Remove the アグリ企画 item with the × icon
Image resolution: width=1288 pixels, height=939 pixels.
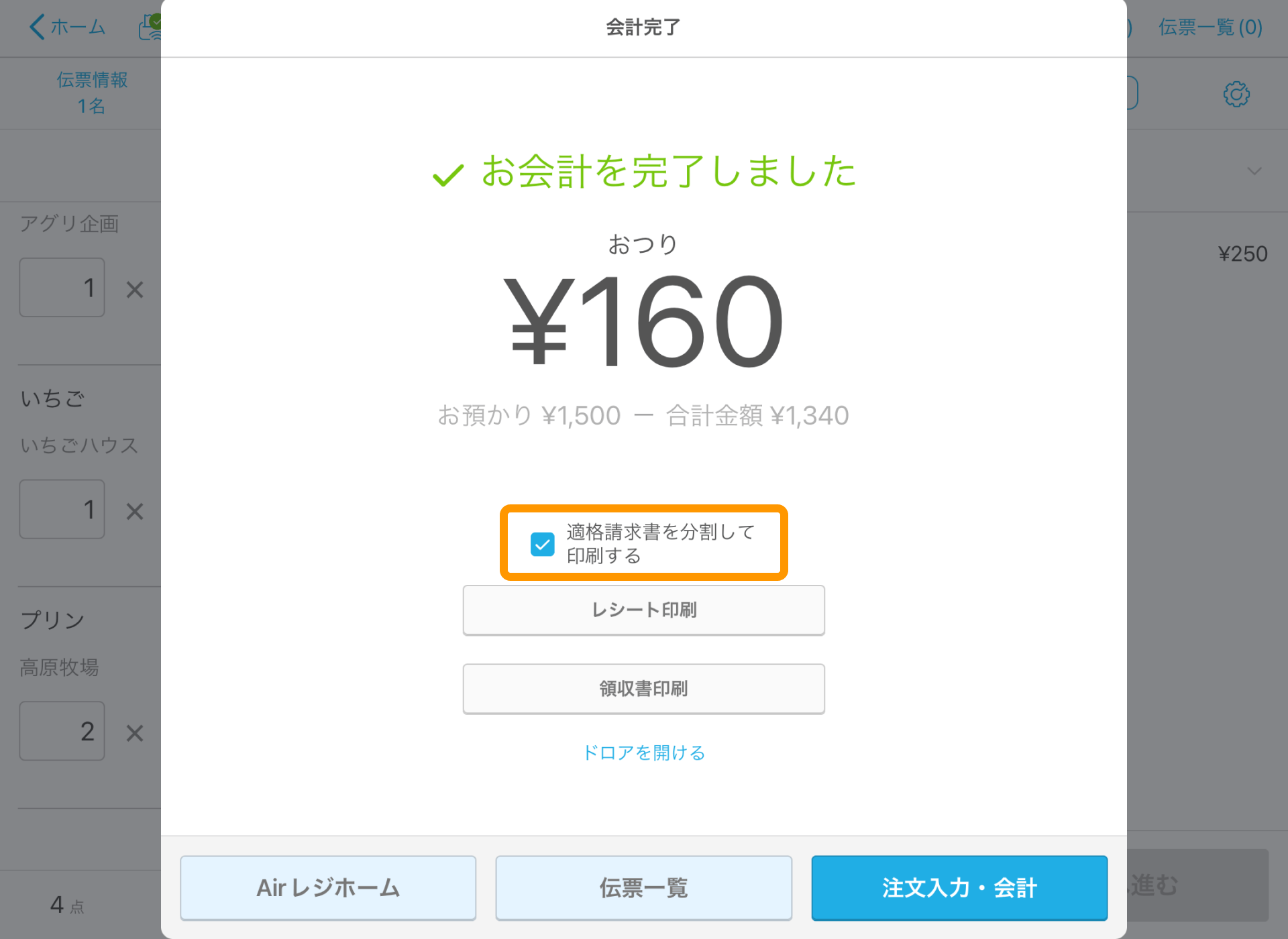click(134, 289)
